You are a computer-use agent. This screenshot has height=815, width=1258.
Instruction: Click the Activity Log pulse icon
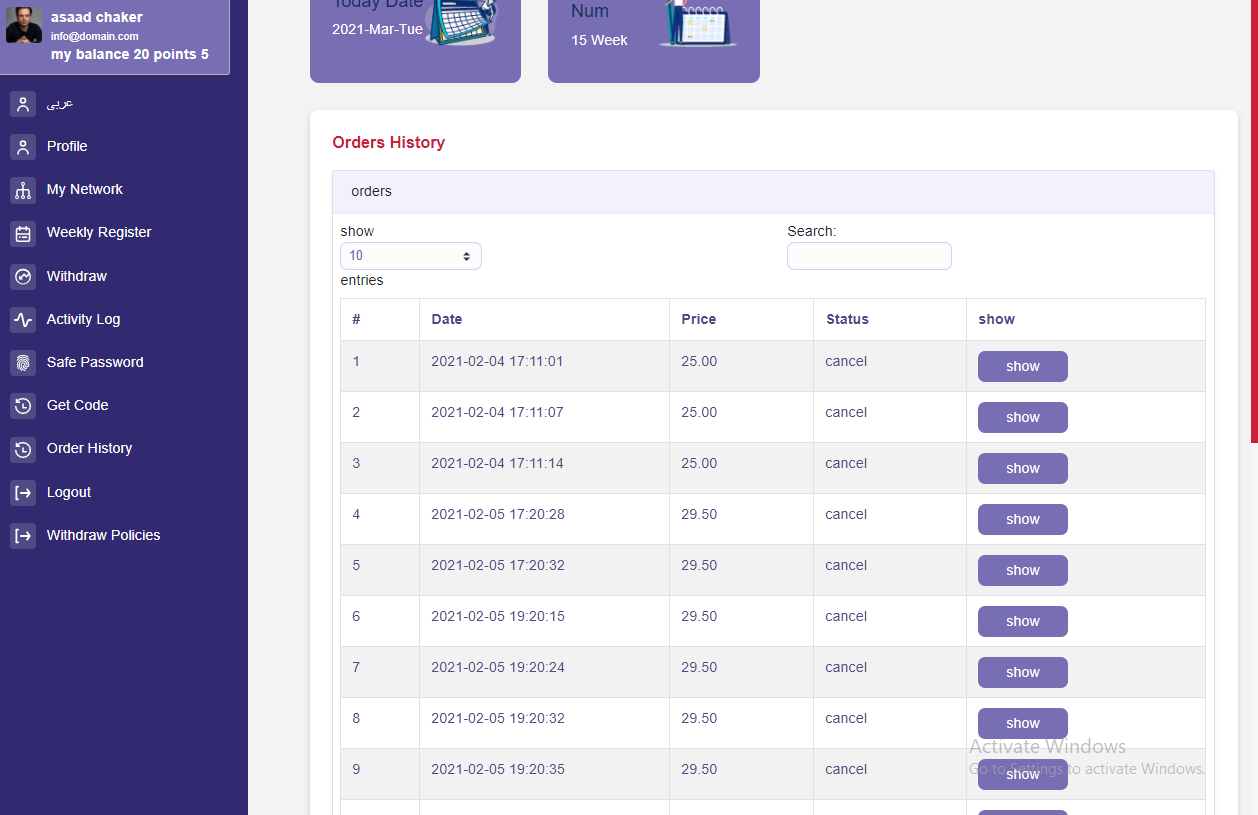coord(23,320)
